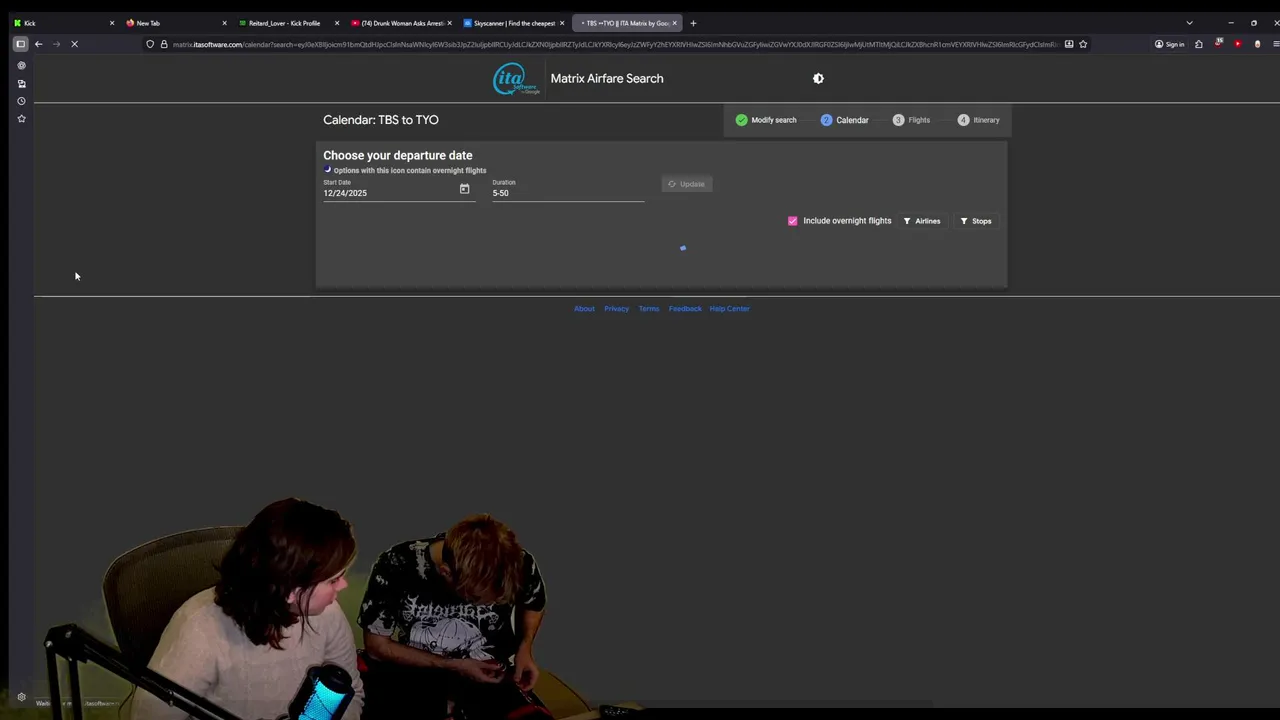This screenshot has height=720, width=1280.
Task: Open the Privacy link
Action: click(616, 309)
